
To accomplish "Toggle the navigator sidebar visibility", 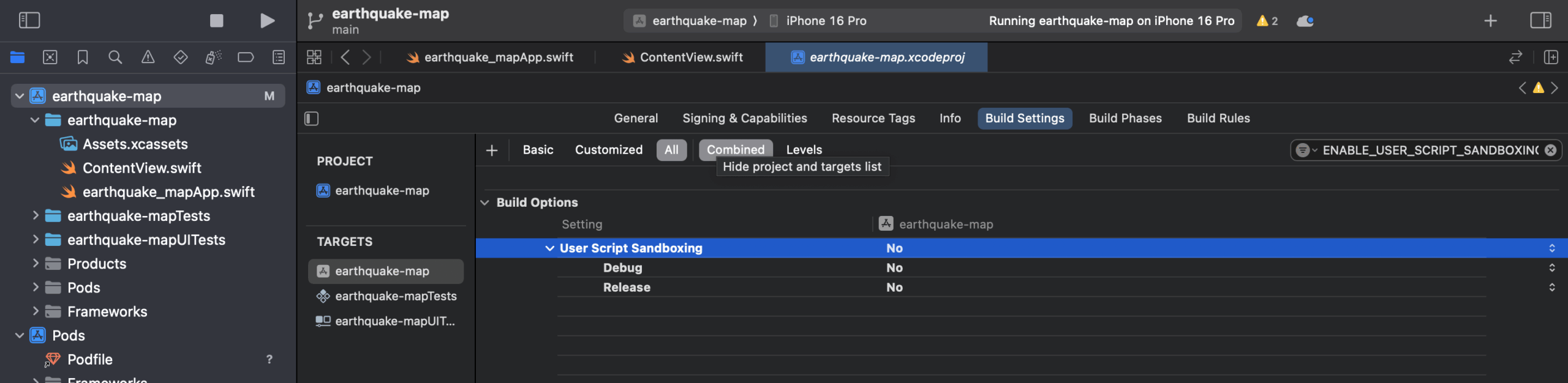I will coord(29,20).
